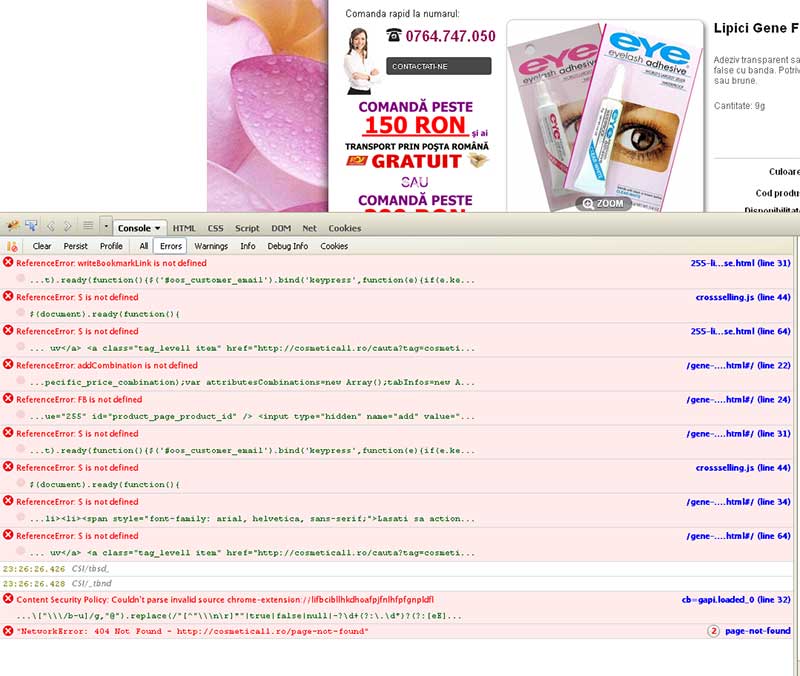Start the JavaScript Profile button
This screenshot has width=800, height=676.
[x=111, y=246]
